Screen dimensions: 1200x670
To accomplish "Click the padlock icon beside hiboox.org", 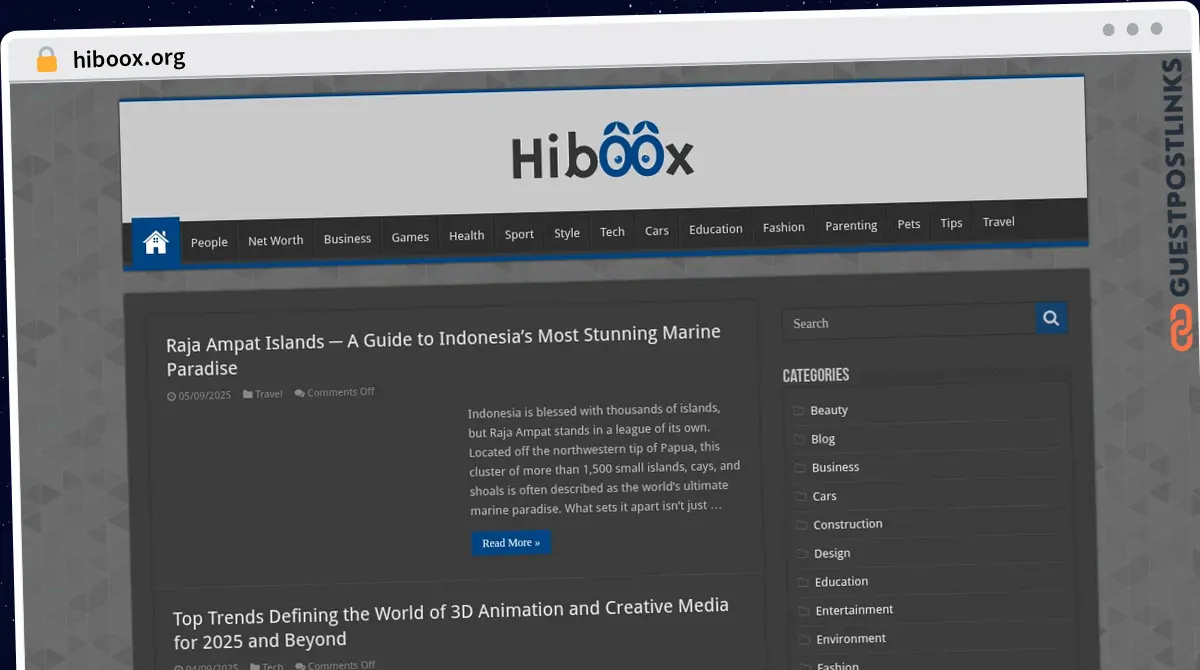I will click(x=46, y=59).
